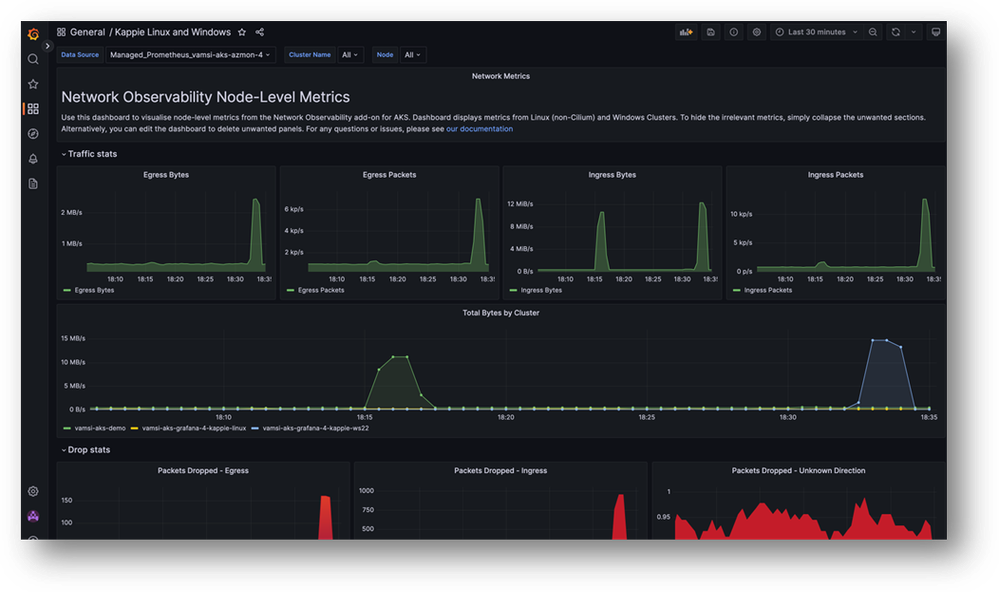Click the Egress Packets panel title

click(389, 175)
